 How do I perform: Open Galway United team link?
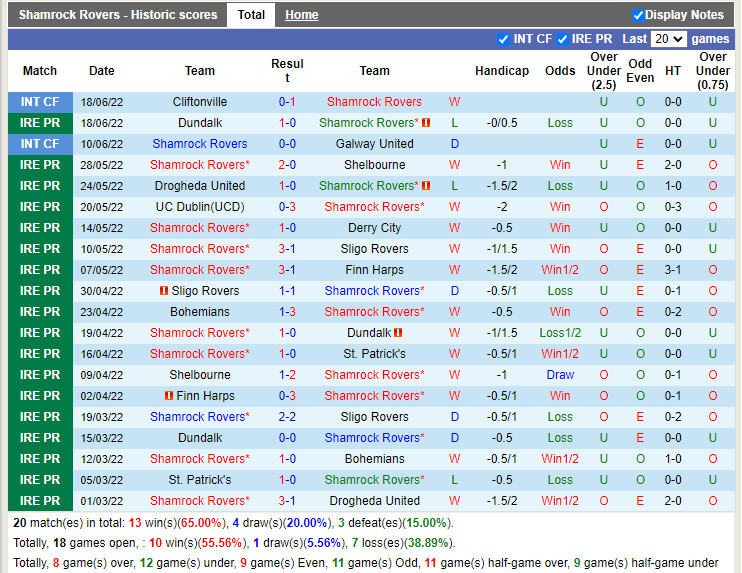pos(374,144)
